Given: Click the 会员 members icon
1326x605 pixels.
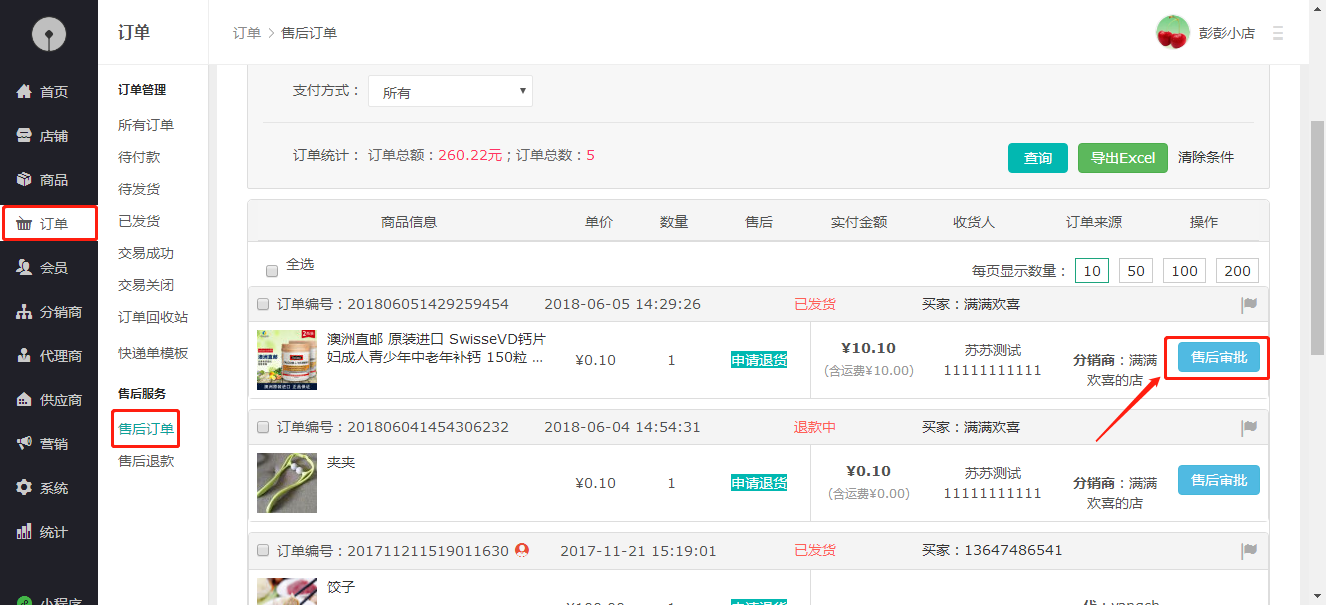Looking at the screenshot, I should [24, 267].
